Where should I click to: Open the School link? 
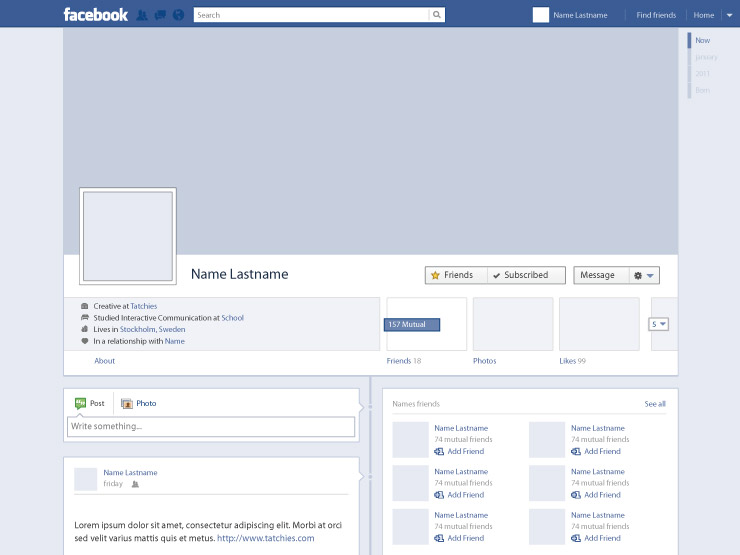point(233,318)
